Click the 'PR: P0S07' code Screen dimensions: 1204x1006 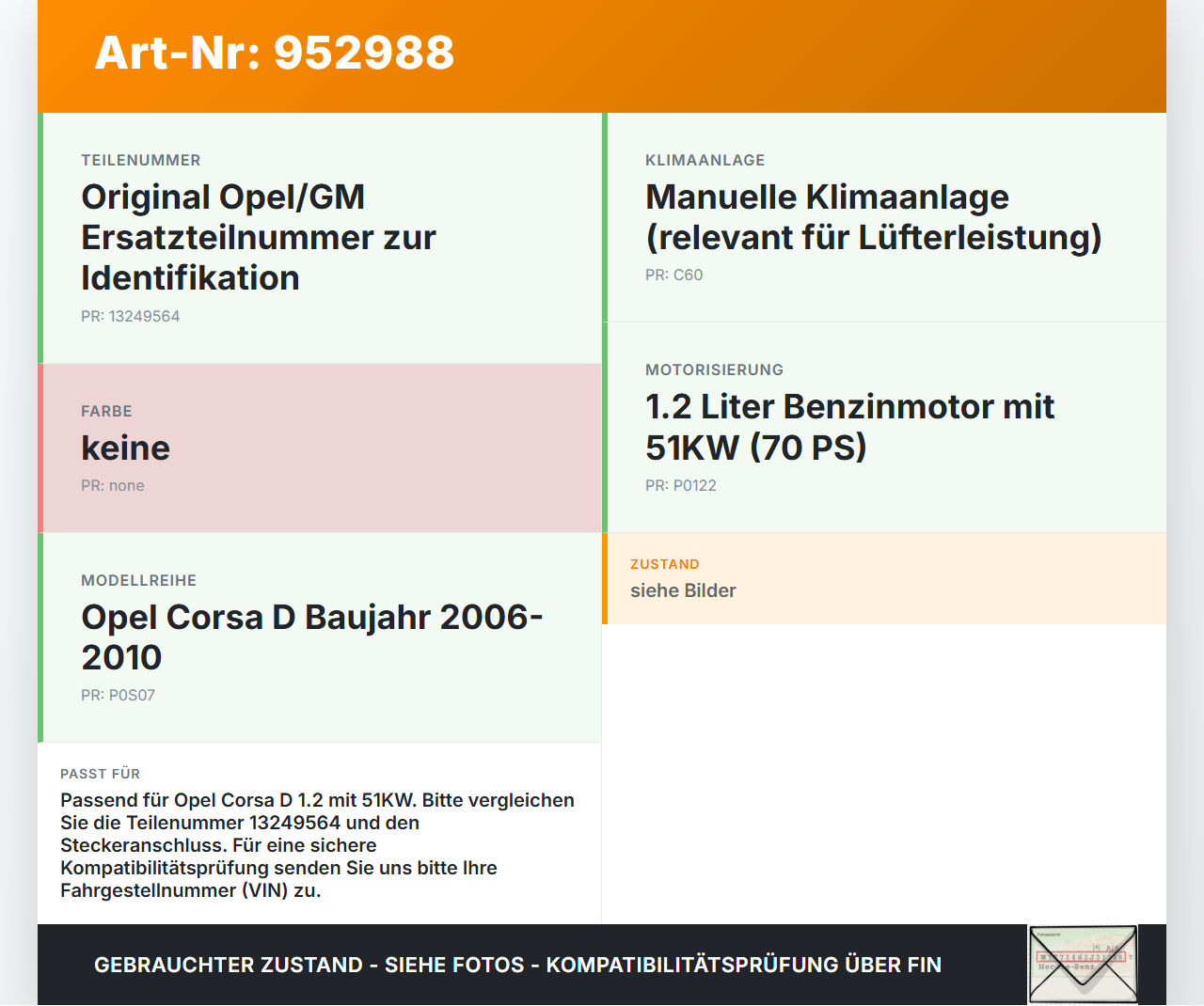click(119, 695)
